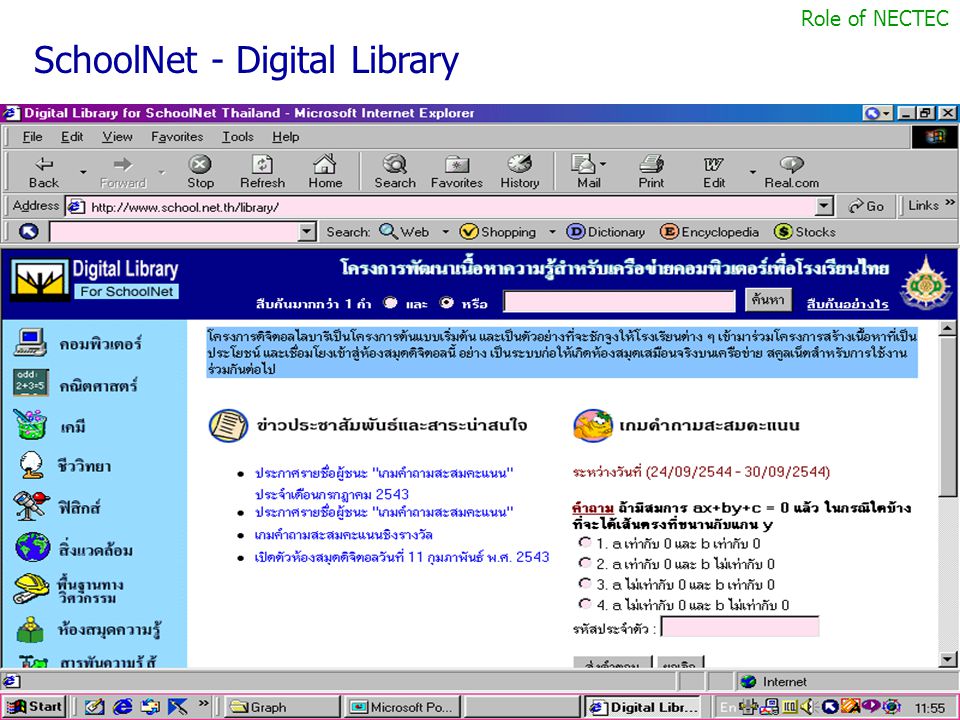This screenshot has height=720, width=960.
Task: Choose answer 4 radio button
Action: tap(585, 604)
